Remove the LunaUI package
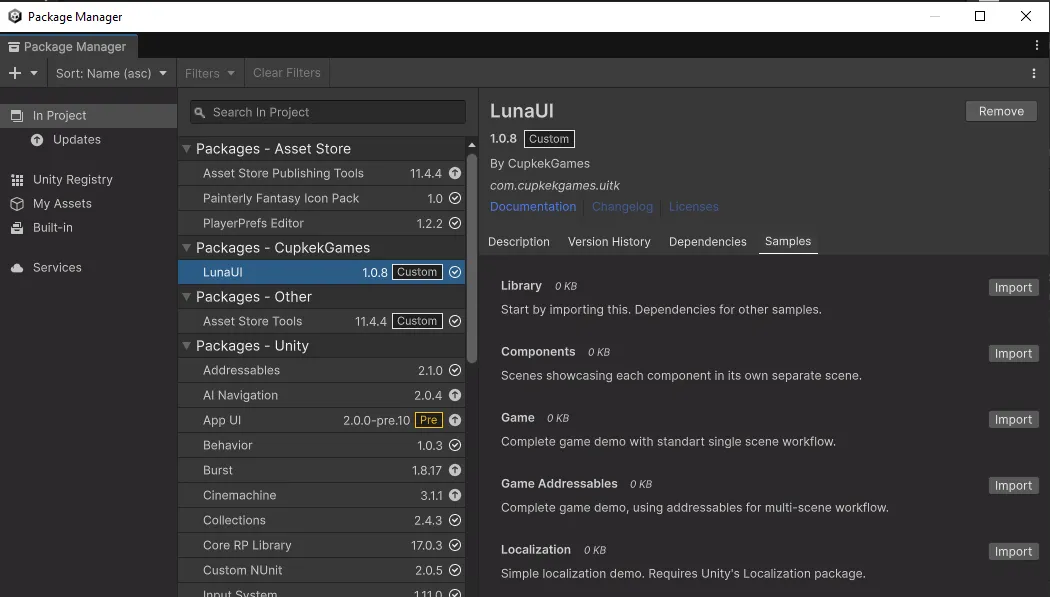Image resolution: width=1050 pixels, height=597 pixels. coord(1000,111)
